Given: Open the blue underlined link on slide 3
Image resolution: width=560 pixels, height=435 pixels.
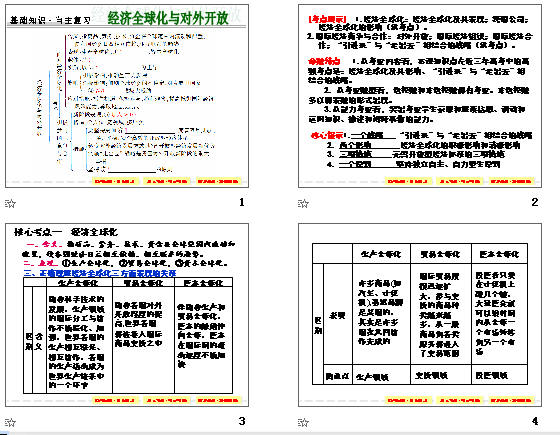Looking at the screenshot, I should click(100, 274).
